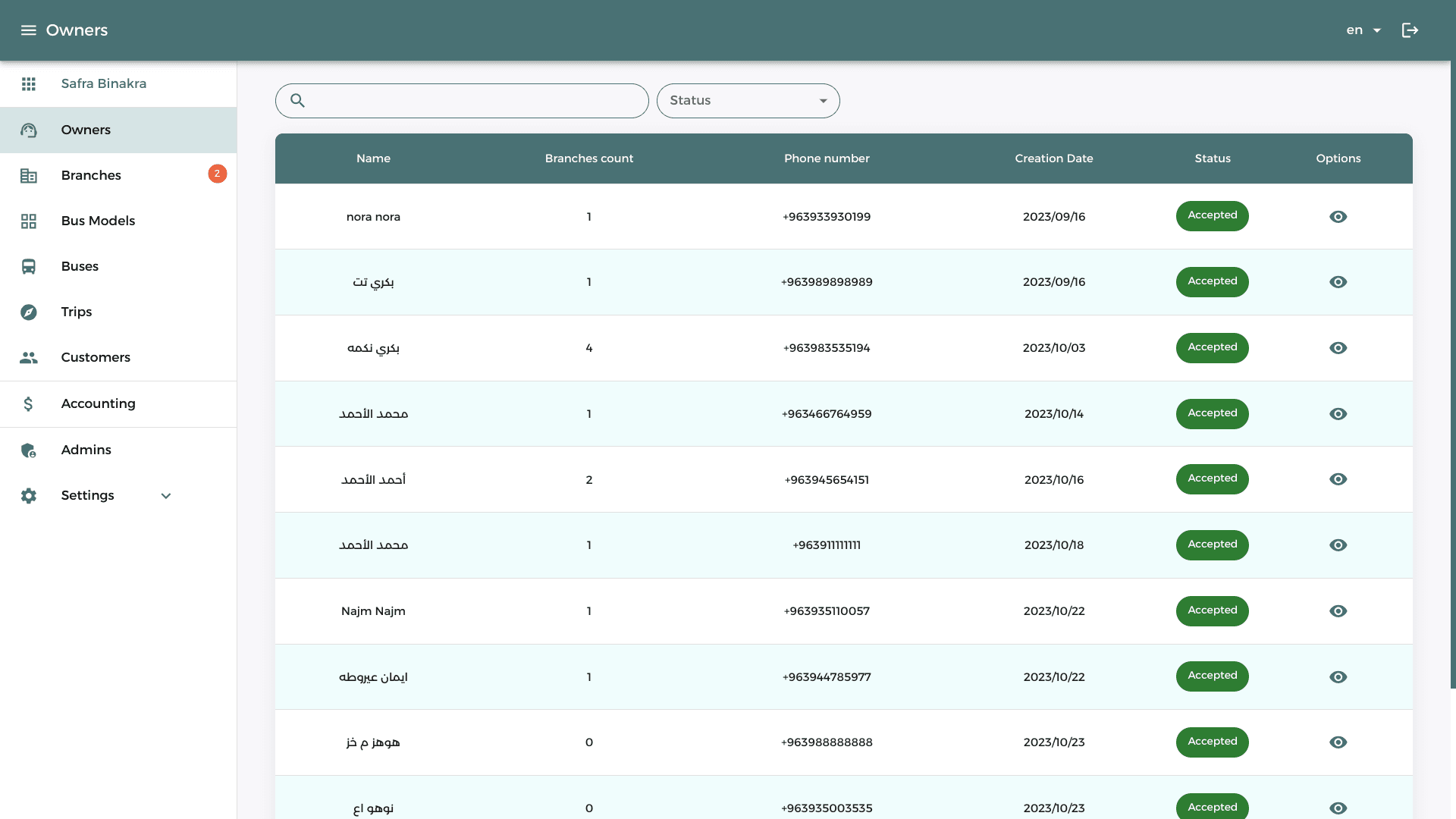This screenshot has width=1456, height=819.
Task: View details for Najm Najm row
Action: (x=1338, y=611)
